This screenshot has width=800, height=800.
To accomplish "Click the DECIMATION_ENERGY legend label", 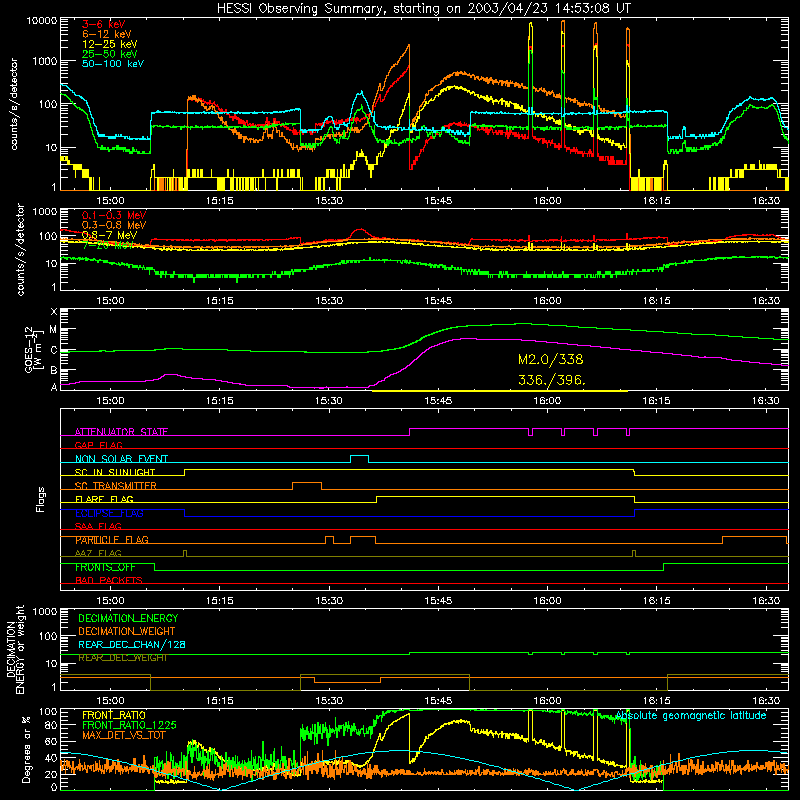I will coord(128,618).
